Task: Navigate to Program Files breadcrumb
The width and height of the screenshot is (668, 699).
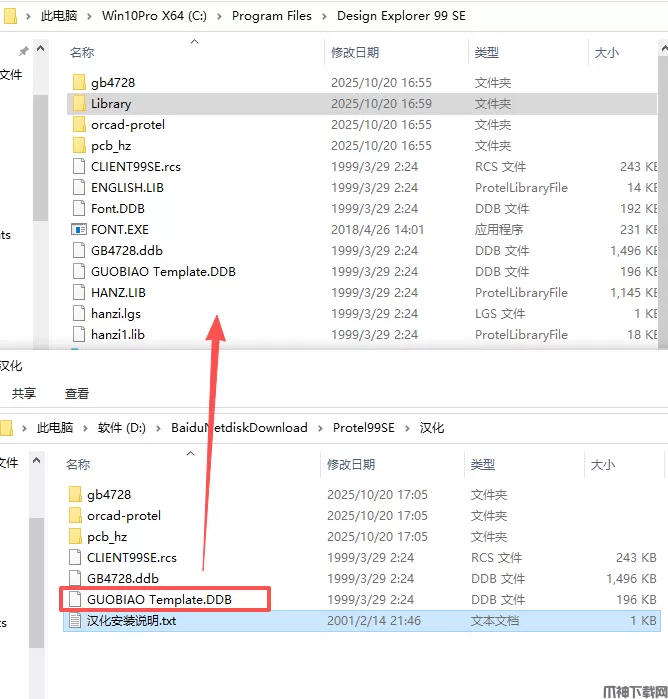Action: pyautogui.click(x=272, y=16)
